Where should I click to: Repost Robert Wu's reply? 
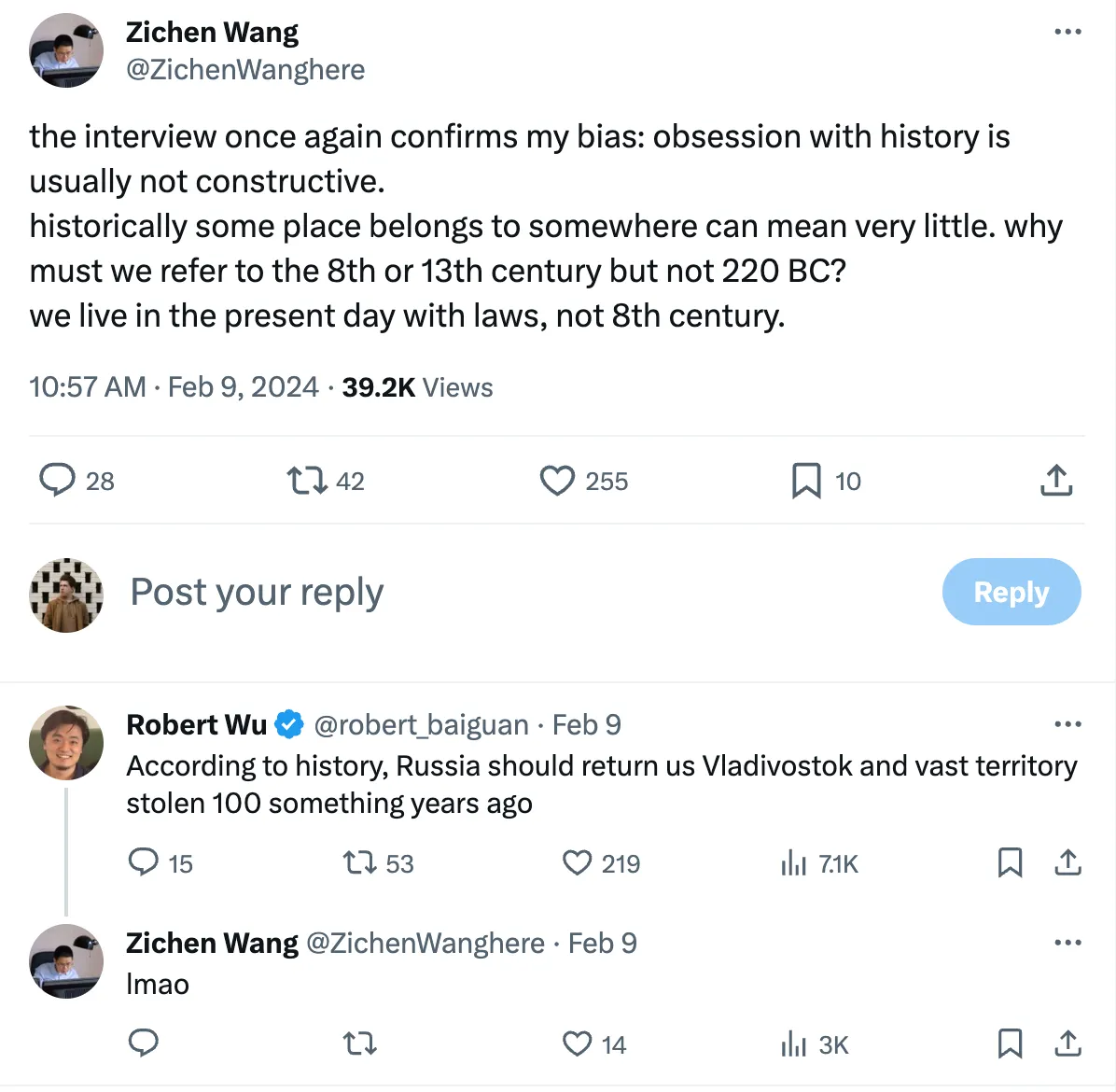tap(359, 862)
